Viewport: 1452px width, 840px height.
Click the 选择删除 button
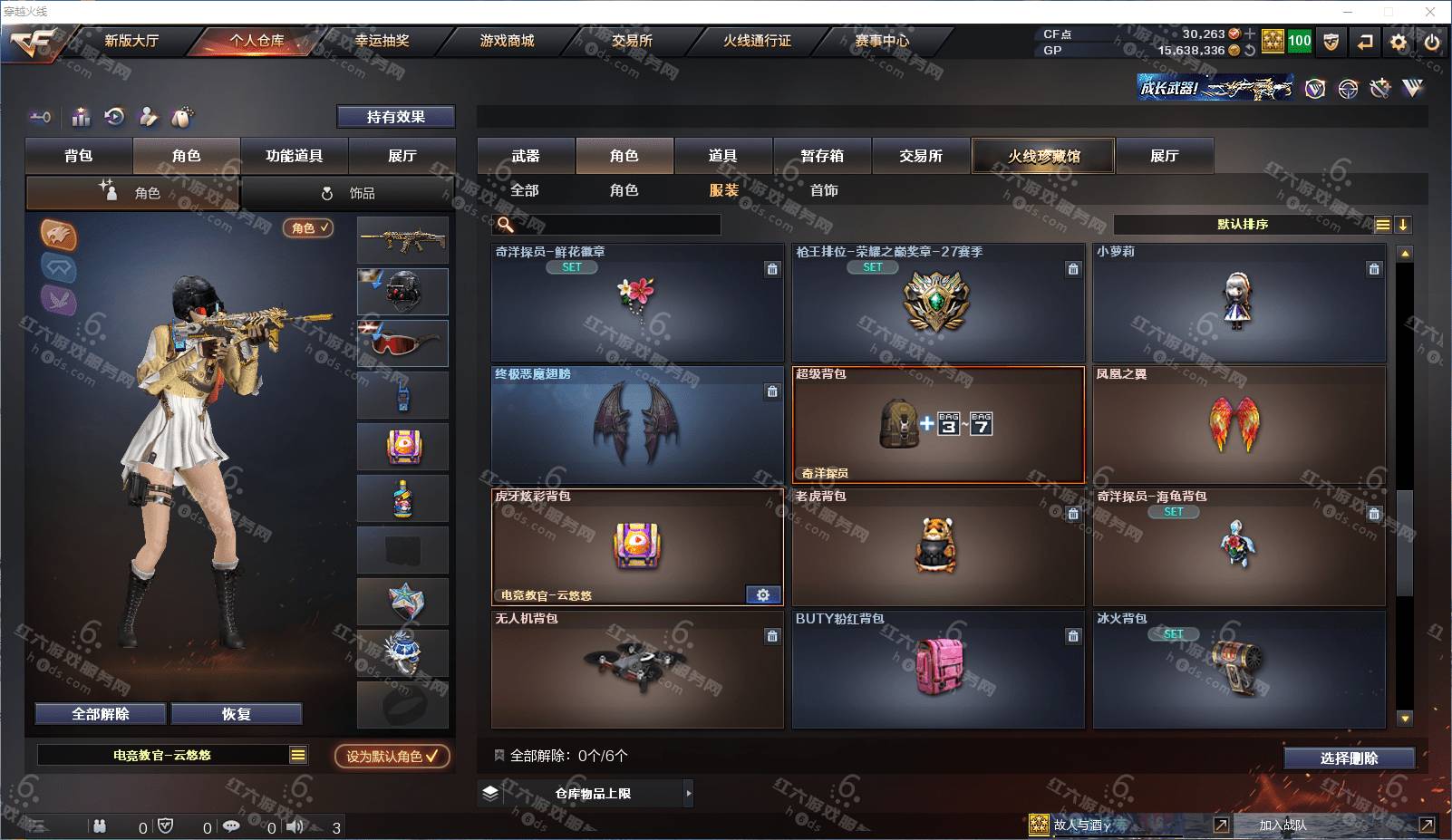tap(1349, 758)
